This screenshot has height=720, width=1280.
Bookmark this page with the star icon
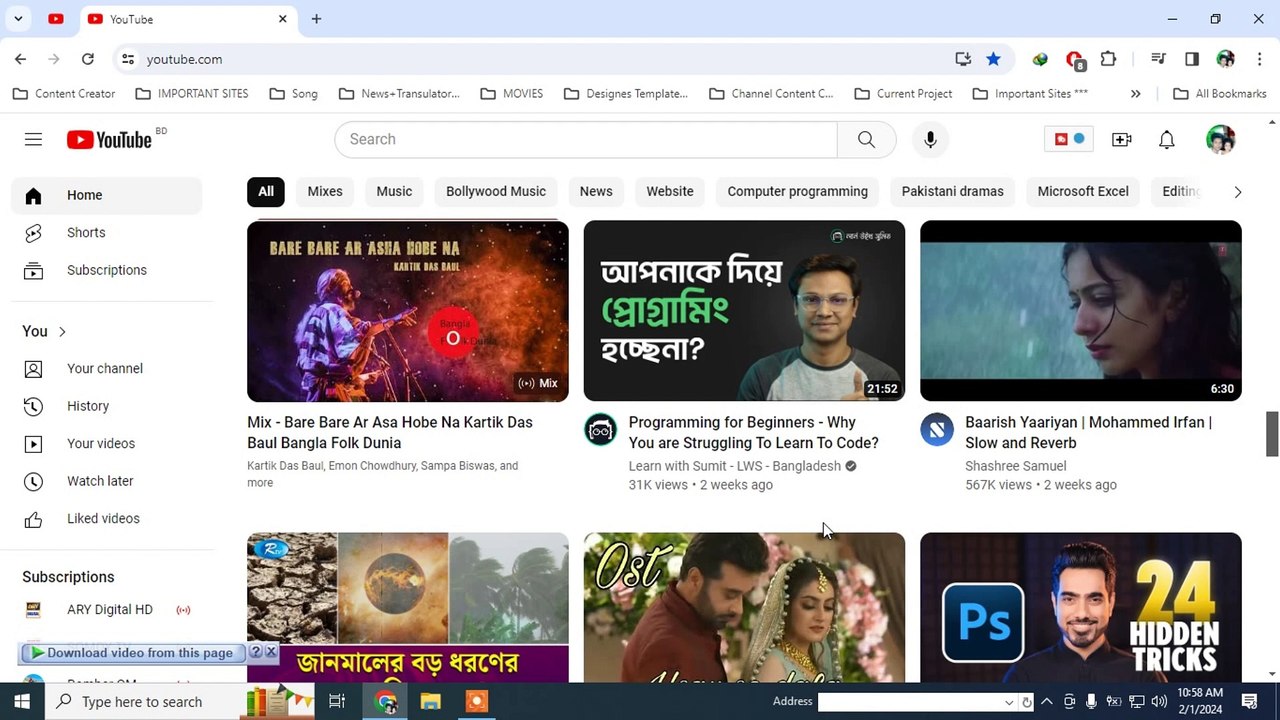point(993,59)
